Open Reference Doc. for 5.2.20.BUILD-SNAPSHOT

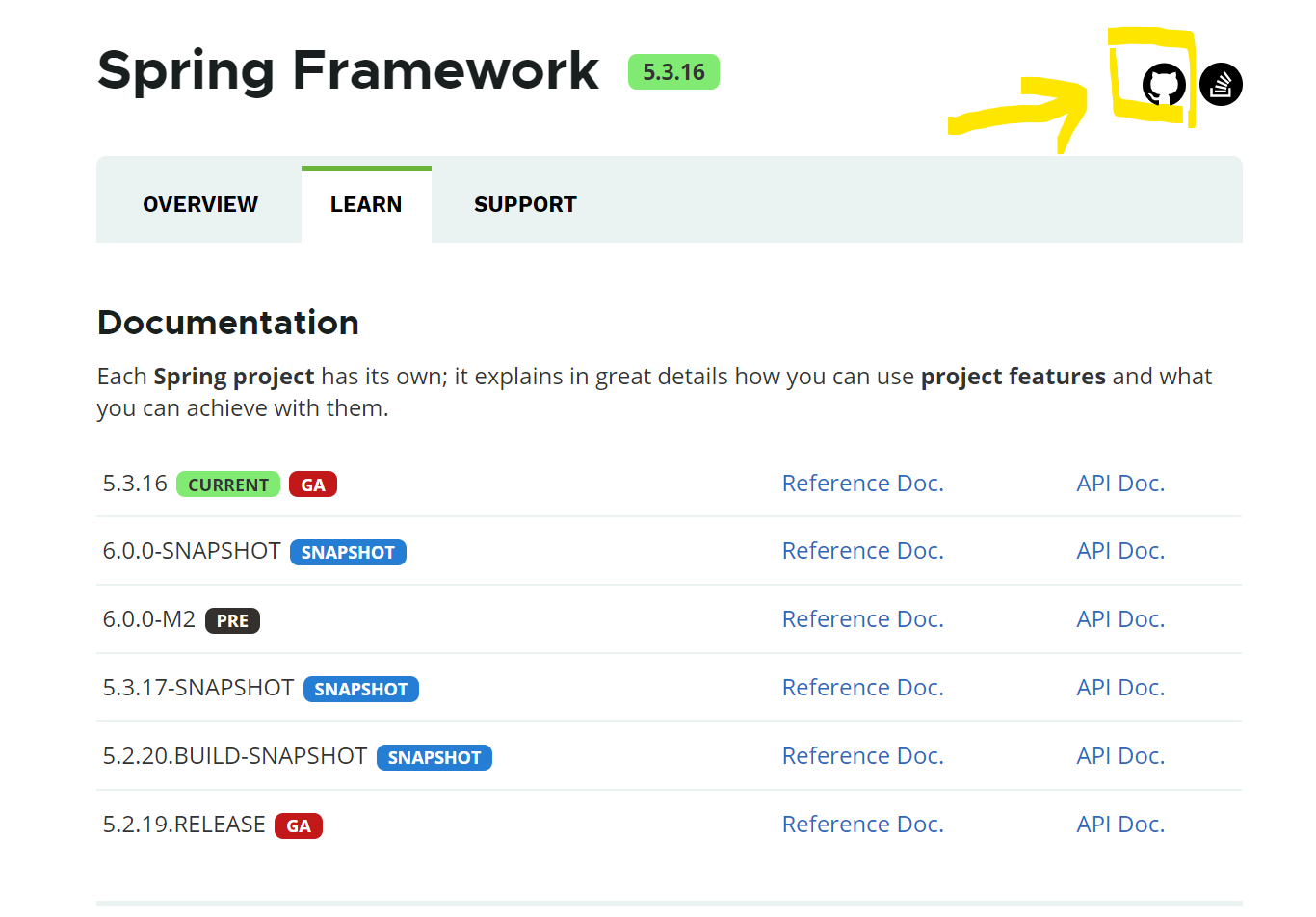[862, 756]
